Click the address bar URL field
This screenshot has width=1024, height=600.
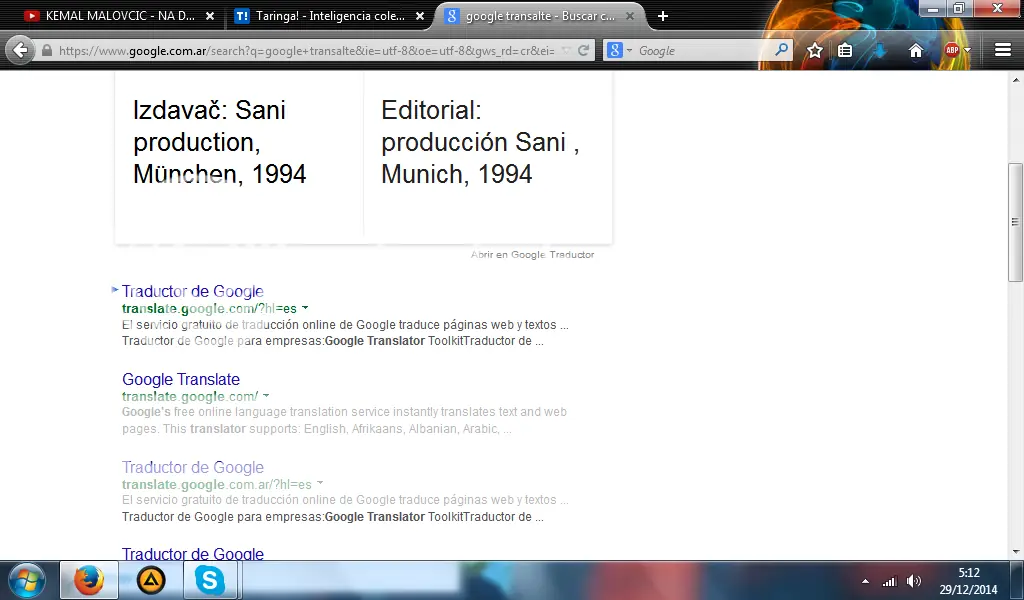[305, 50]
